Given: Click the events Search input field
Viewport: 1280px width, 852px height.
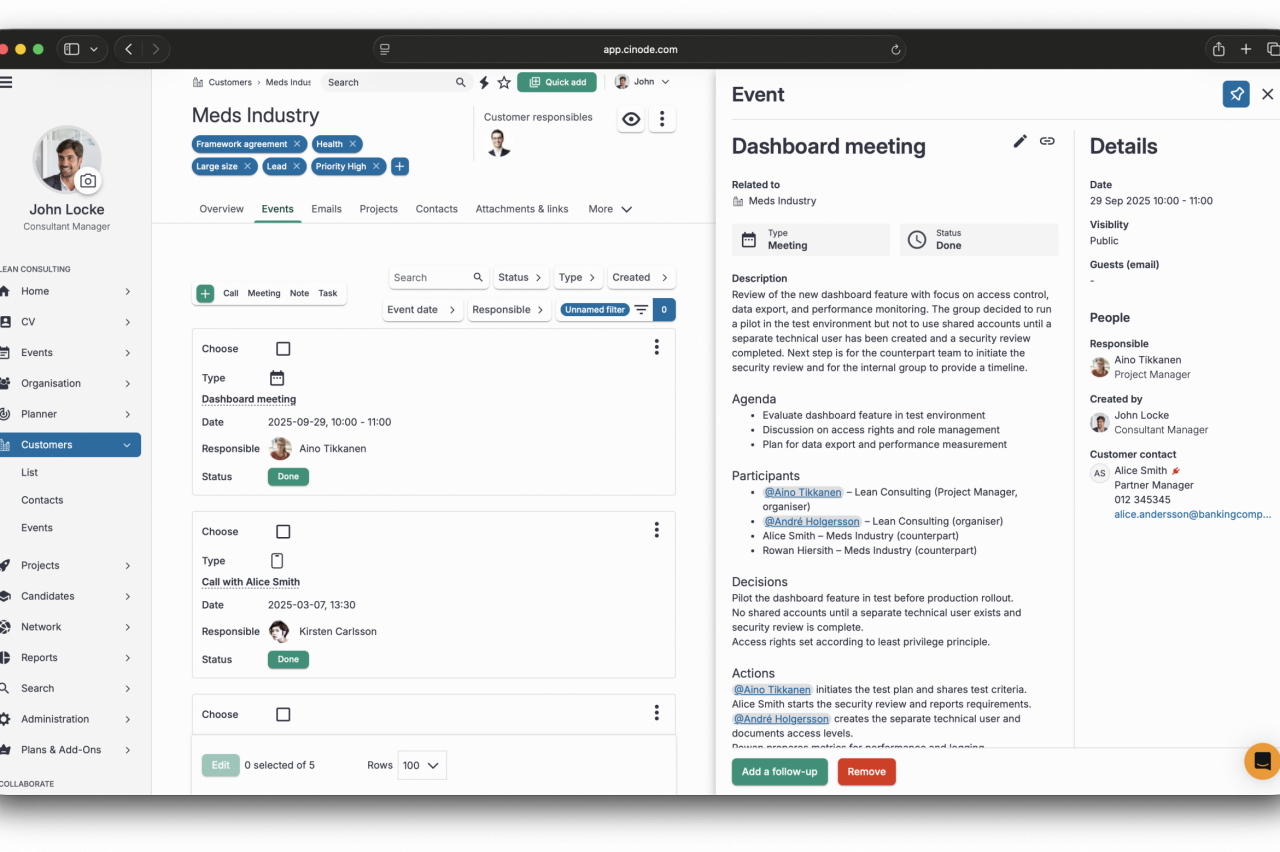Looking at the screenshot, I should pos(430,277).
